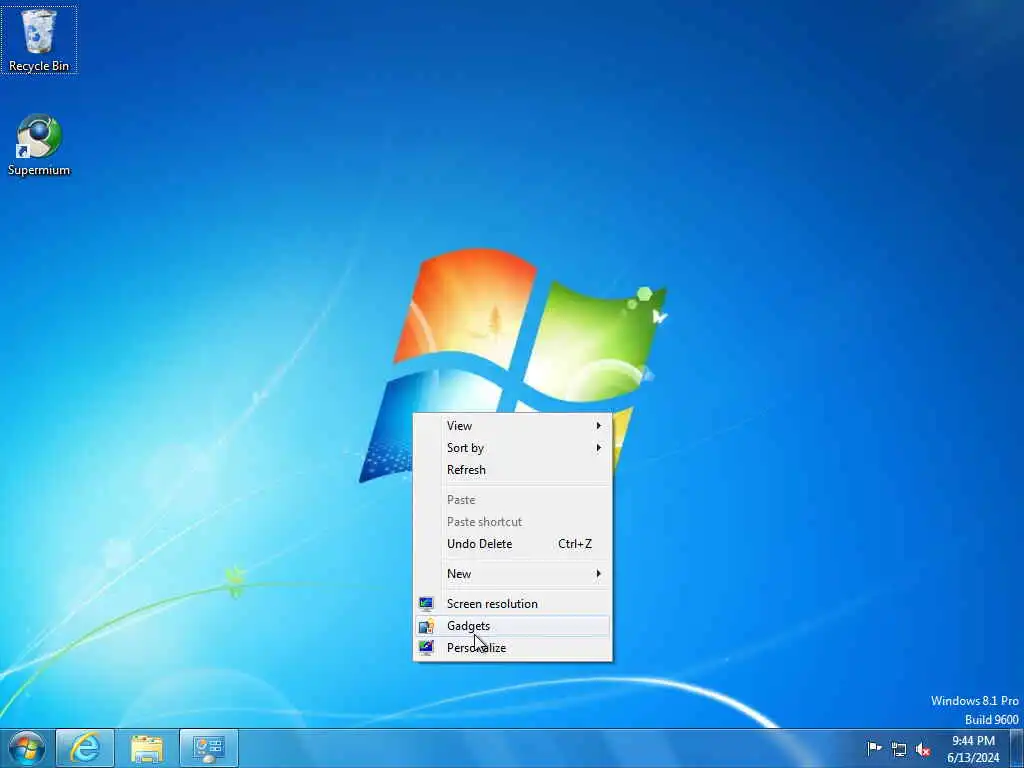
Task: Click the Show desktop button
Action: [1017, 748]
